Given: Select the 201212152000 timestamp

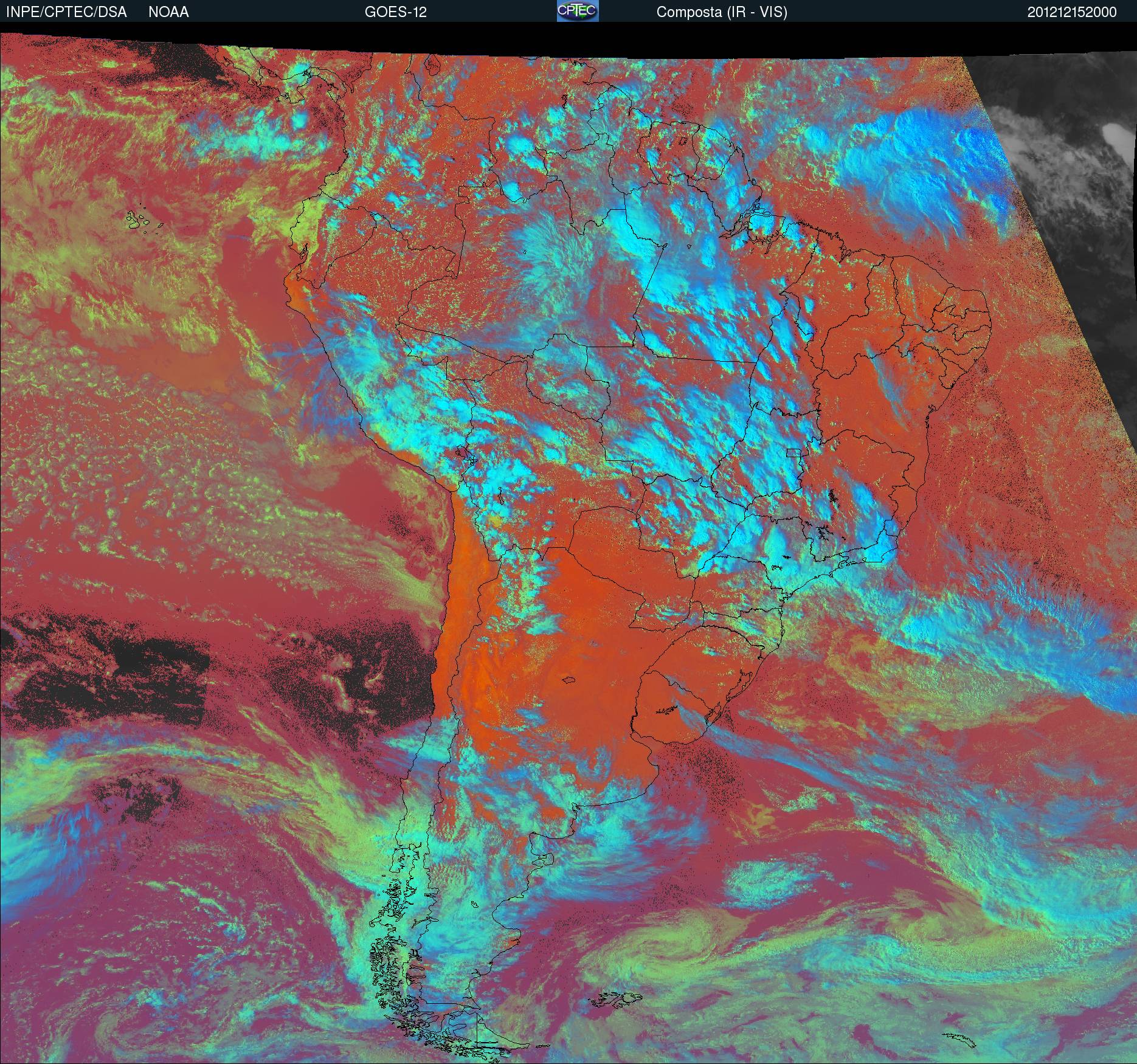Looking at the screenshot, I should [x=1072, y=12].
